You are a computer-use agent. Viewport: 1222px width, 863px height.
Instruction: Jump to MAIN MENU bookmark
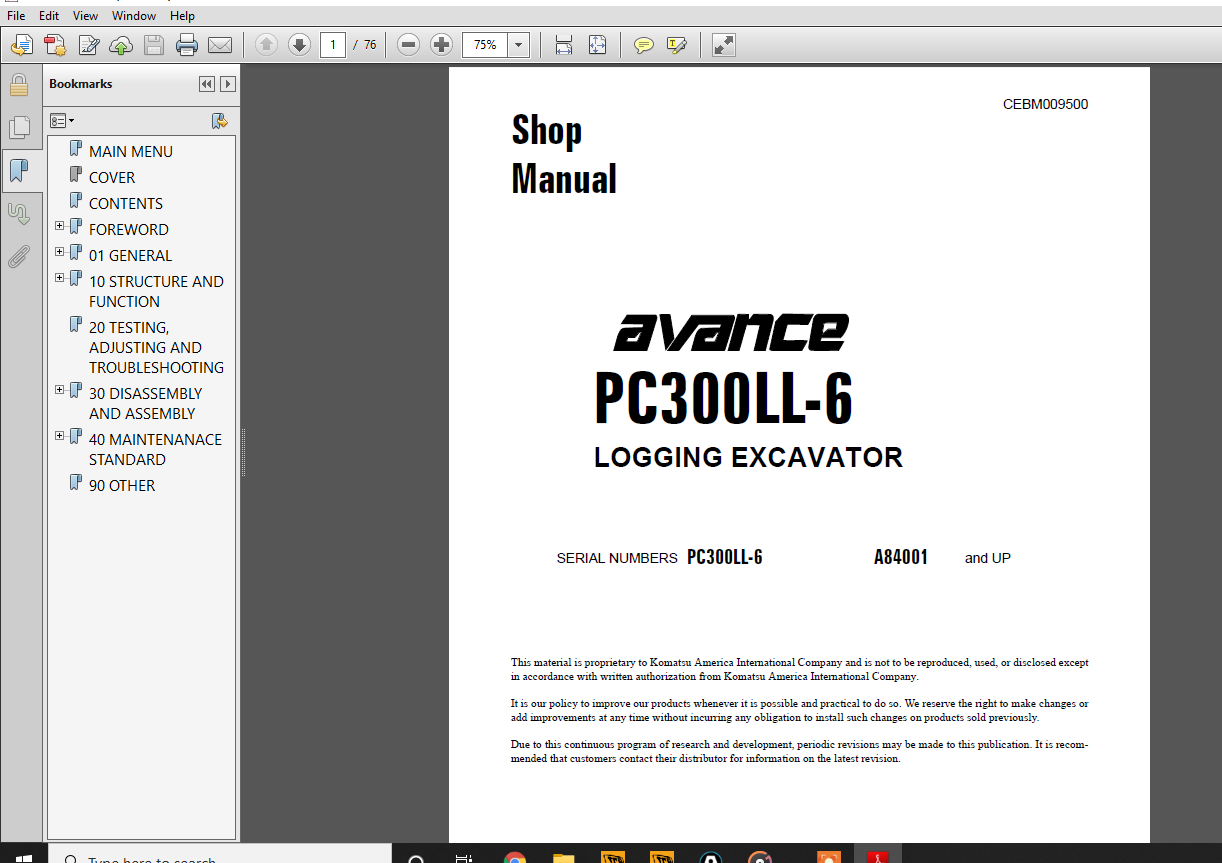131,152
